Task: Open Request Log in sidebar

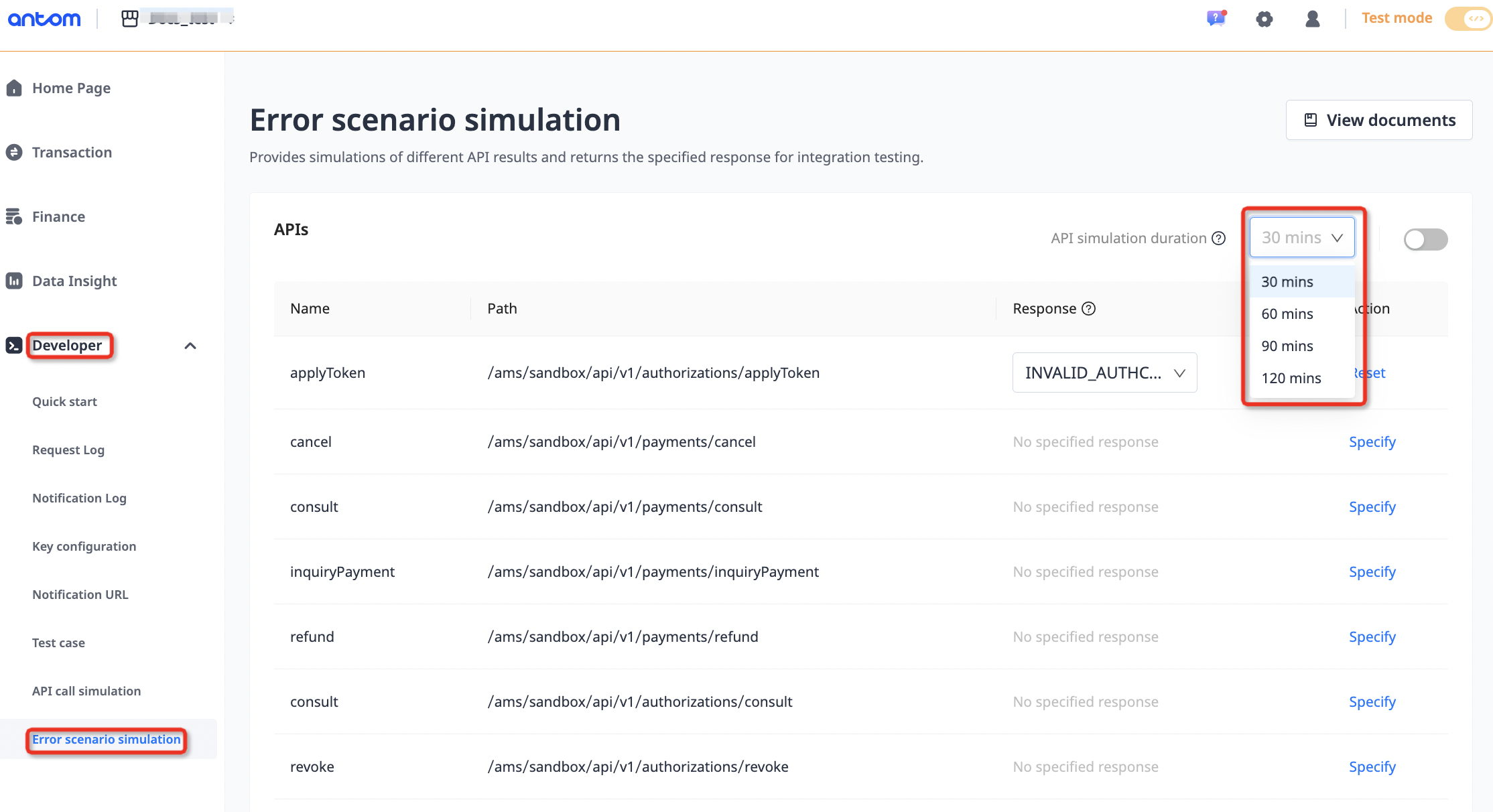Action: pyautogui.click(x=68, y=450)
